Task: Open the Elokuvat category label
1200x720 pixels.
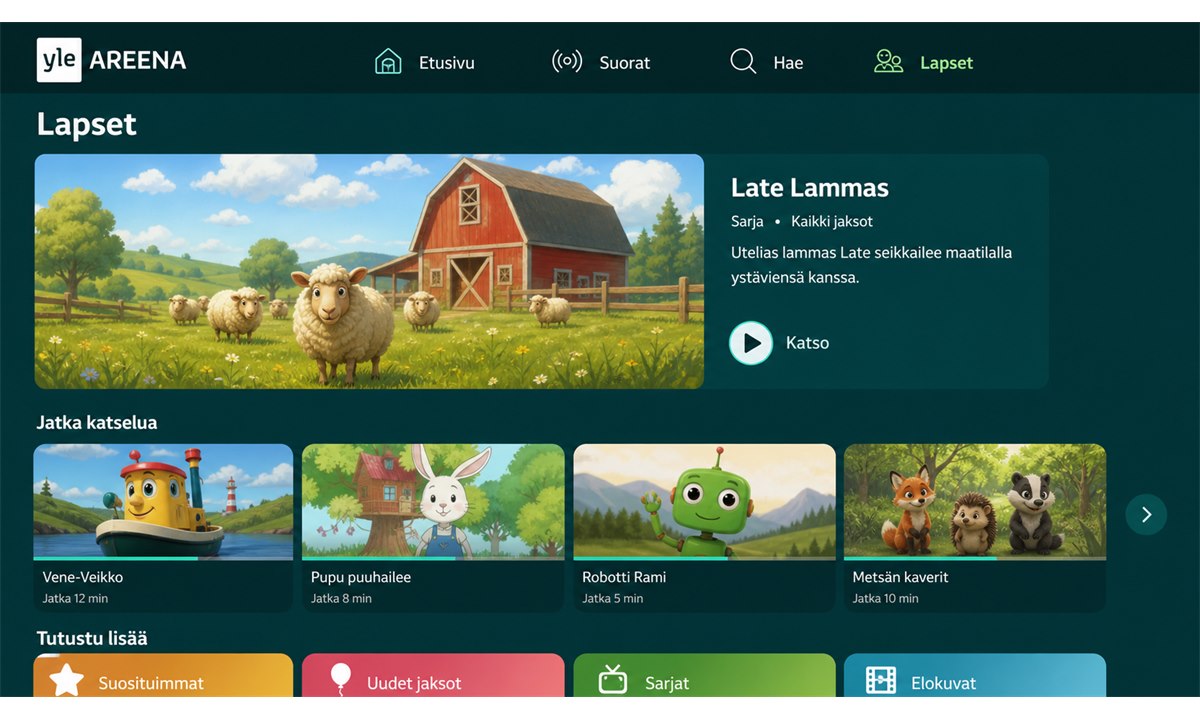Action: pyautogui.click(x=944, y=684)
